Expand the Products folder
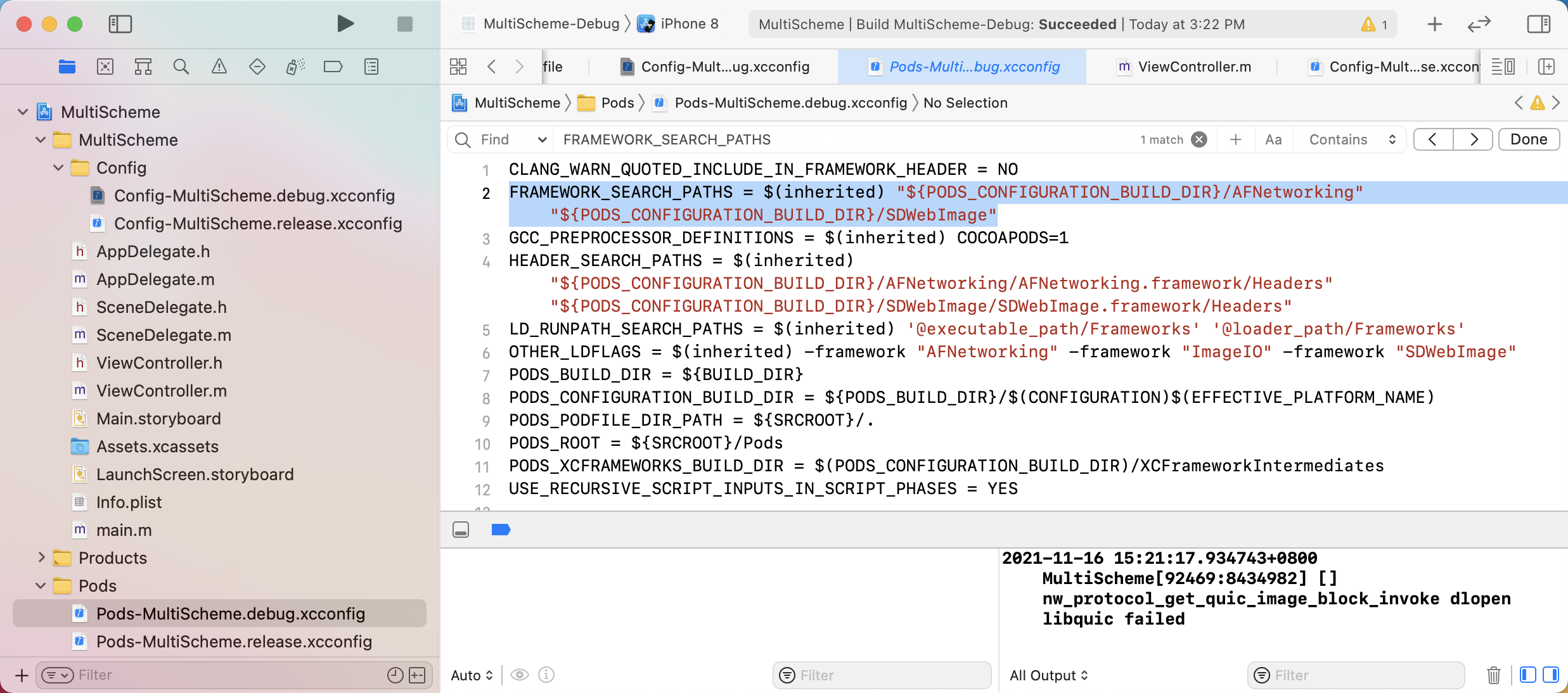The image size is (1568, 693). (41, 557)
